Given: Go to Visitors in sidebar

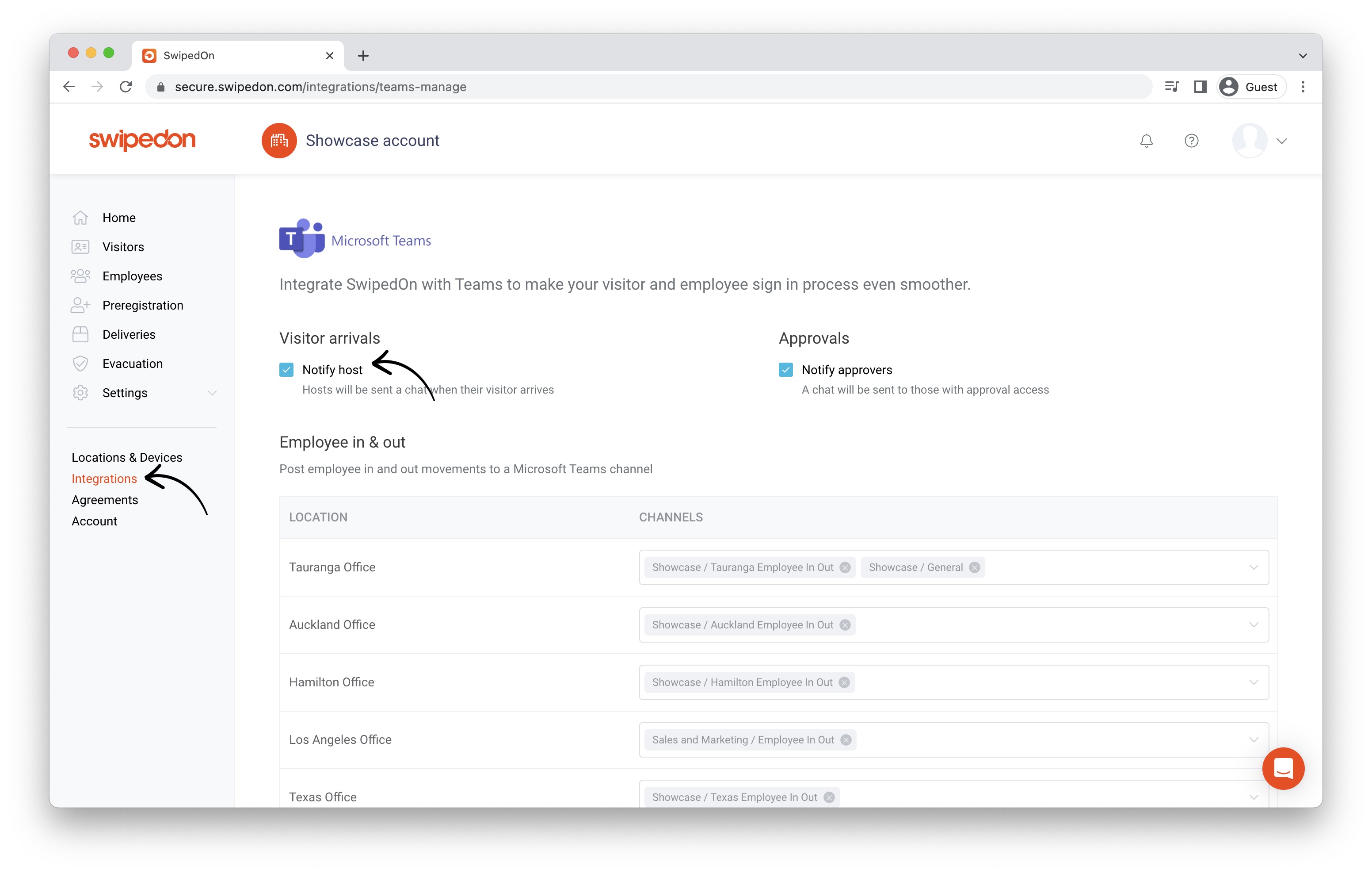Looking at the screenshot, I should (123, 247).
